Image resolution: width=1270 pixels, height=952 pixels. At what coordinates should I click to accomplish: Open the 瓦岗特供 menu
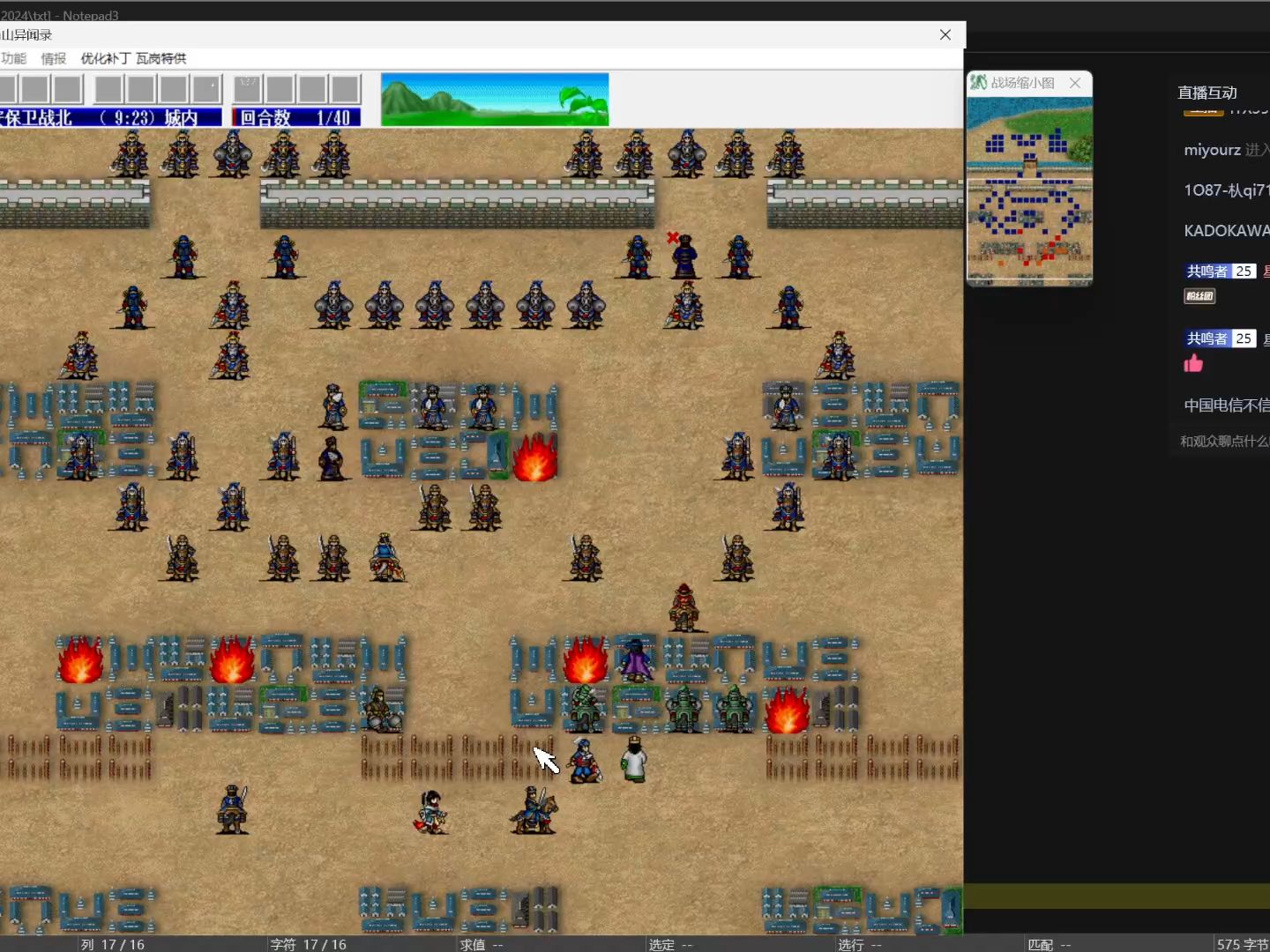pos(161,58)
